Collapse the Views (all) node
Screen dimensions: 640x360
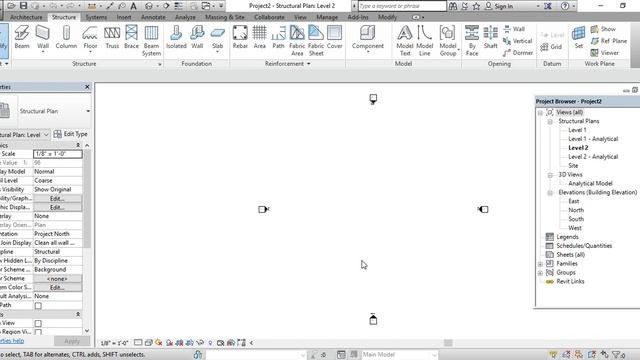[x=540, y=113]
